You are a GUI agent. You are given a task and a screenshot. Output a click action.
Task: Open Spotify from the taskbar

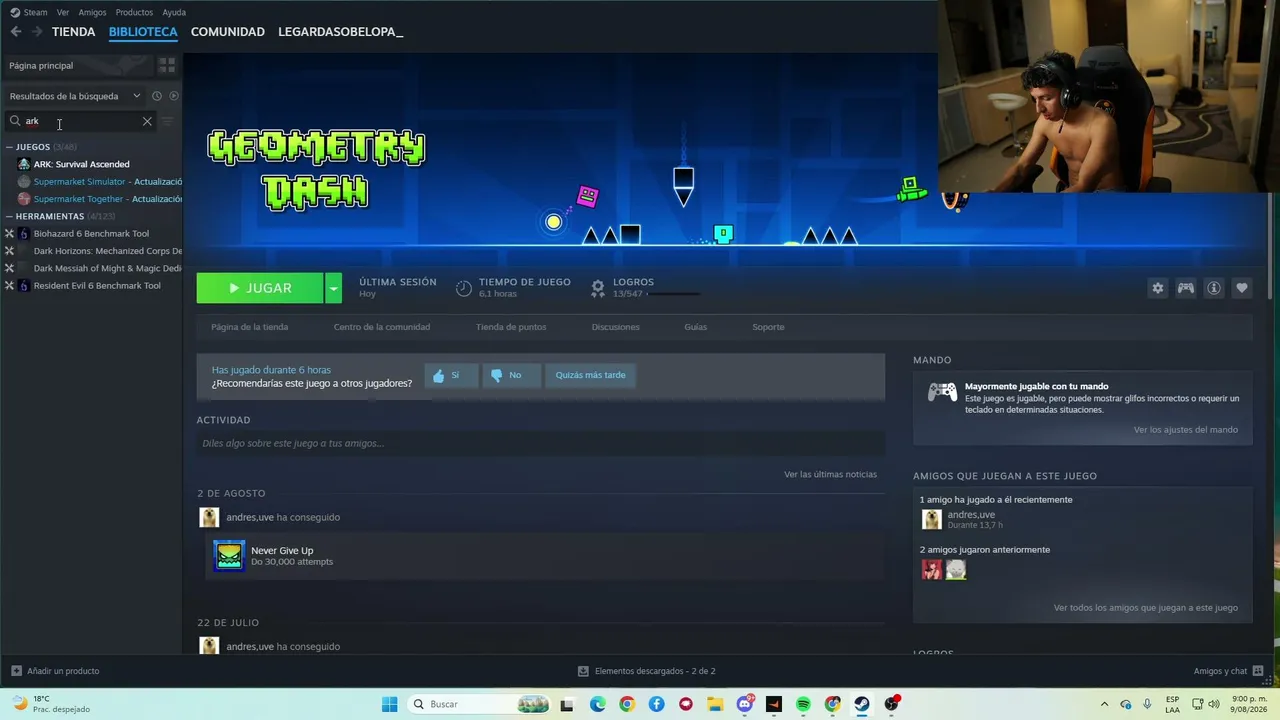pyautogui.click(x=803, y=704)
